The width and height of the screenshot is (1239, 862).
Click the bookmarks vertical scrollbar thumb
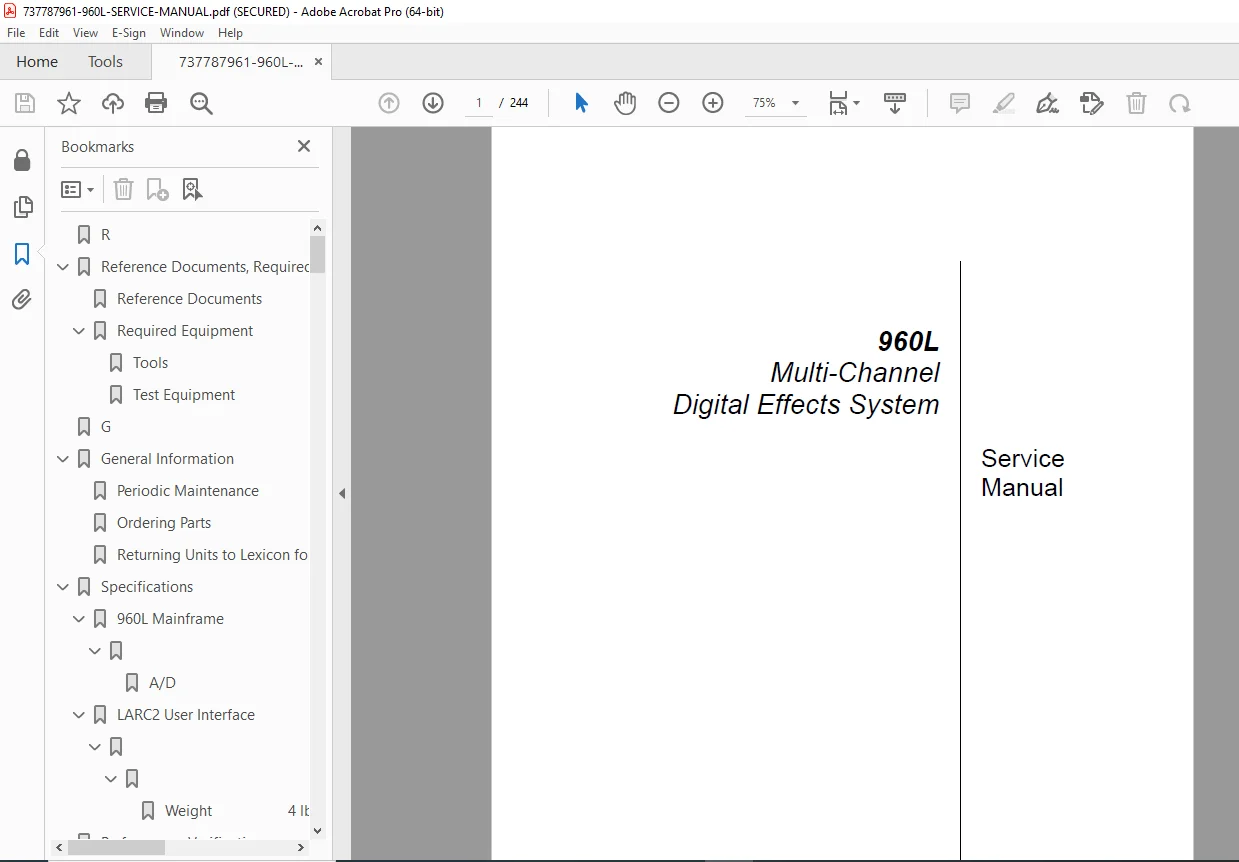tap(318, 253)
